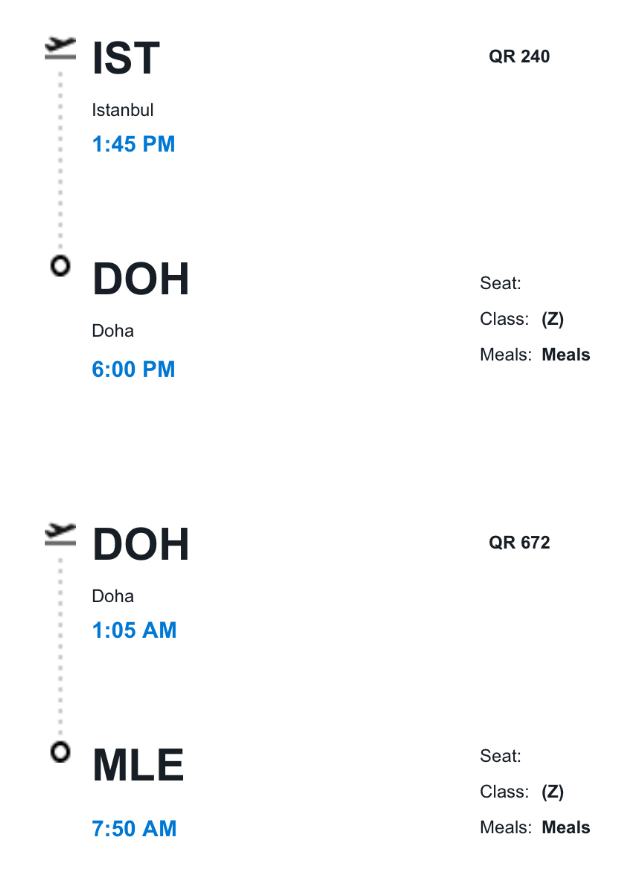Click the takeoff plane icon beside IST
643x870 pixels.
pos(61,48)
